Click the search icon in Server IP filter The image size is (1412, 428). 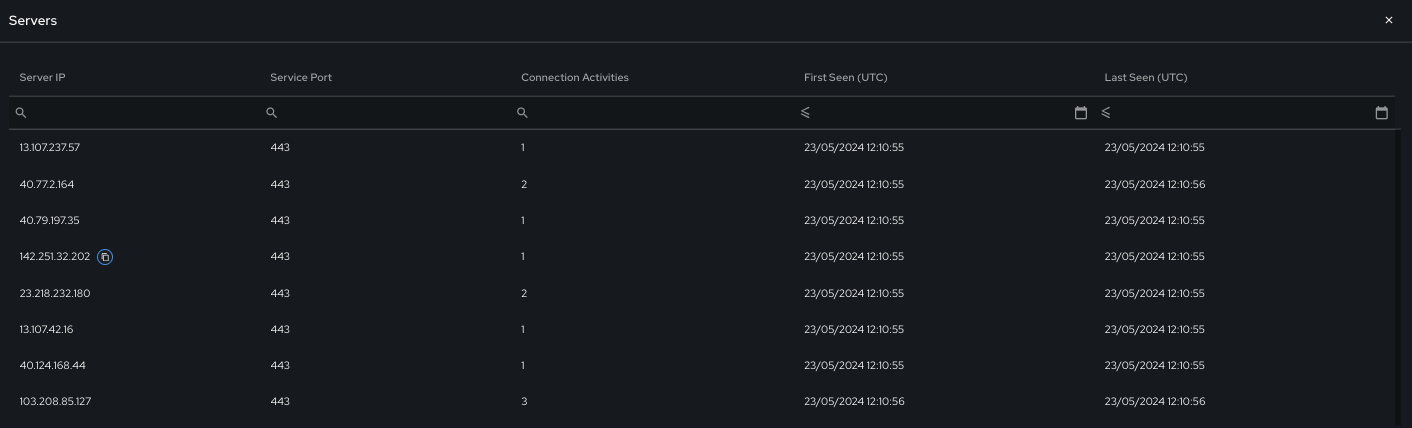tap(21, 113)
